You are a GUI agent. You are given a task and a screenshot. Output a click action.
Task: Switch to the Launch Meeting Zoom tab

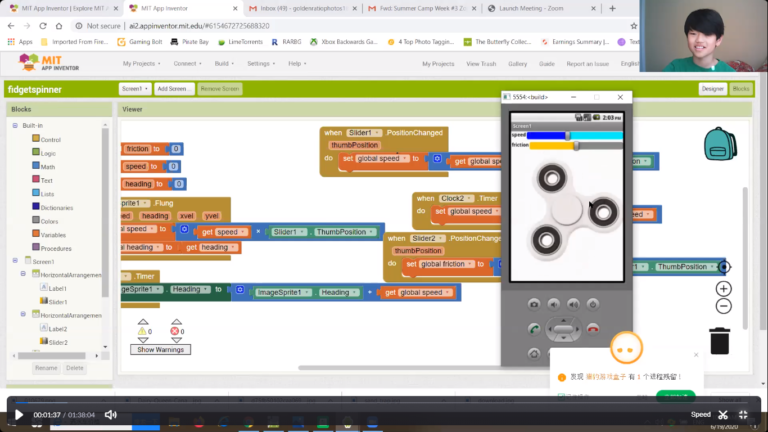pyautogui.click(x=541, y=8)
